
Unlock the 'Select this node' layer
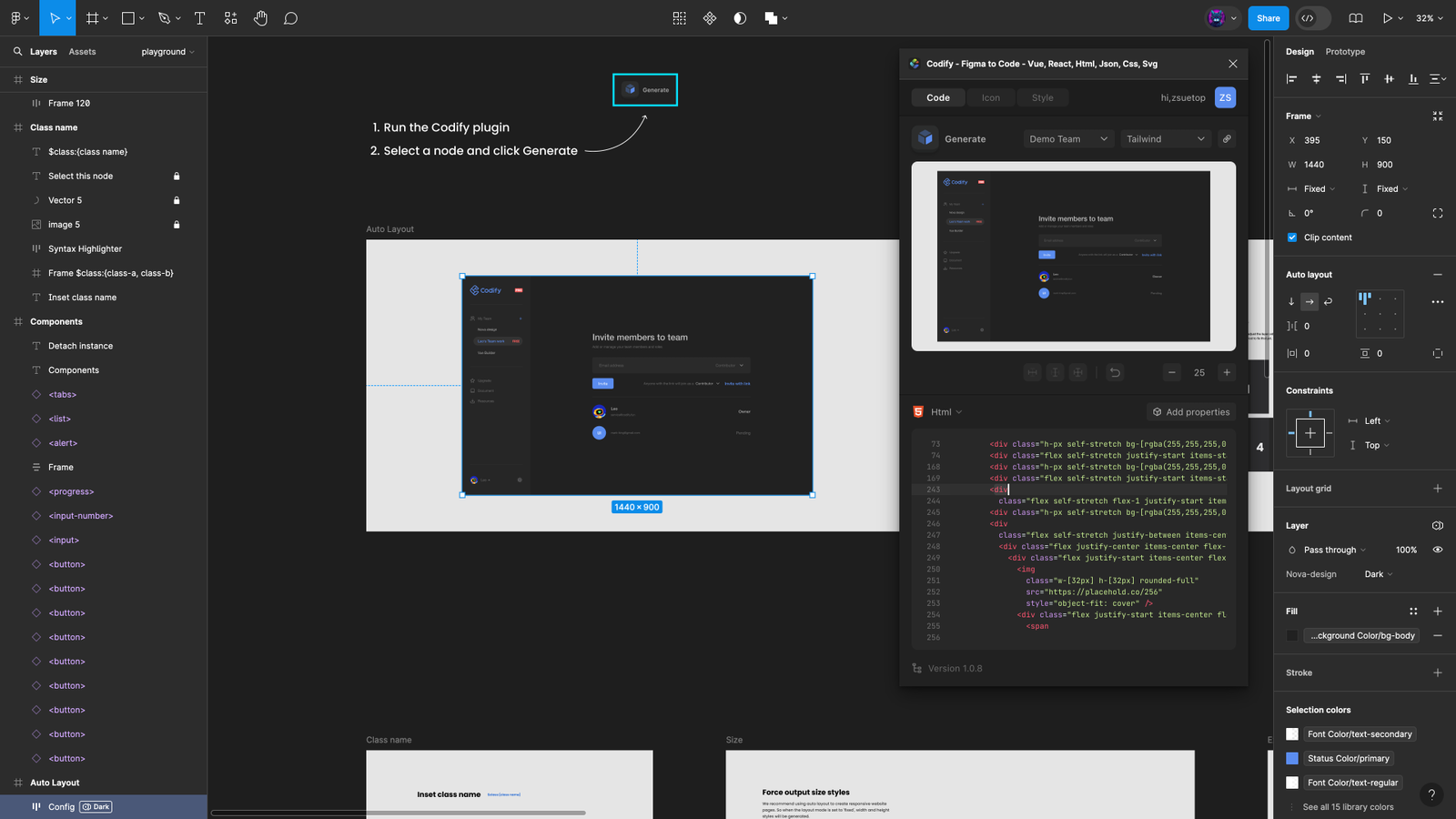coord(177,177)
